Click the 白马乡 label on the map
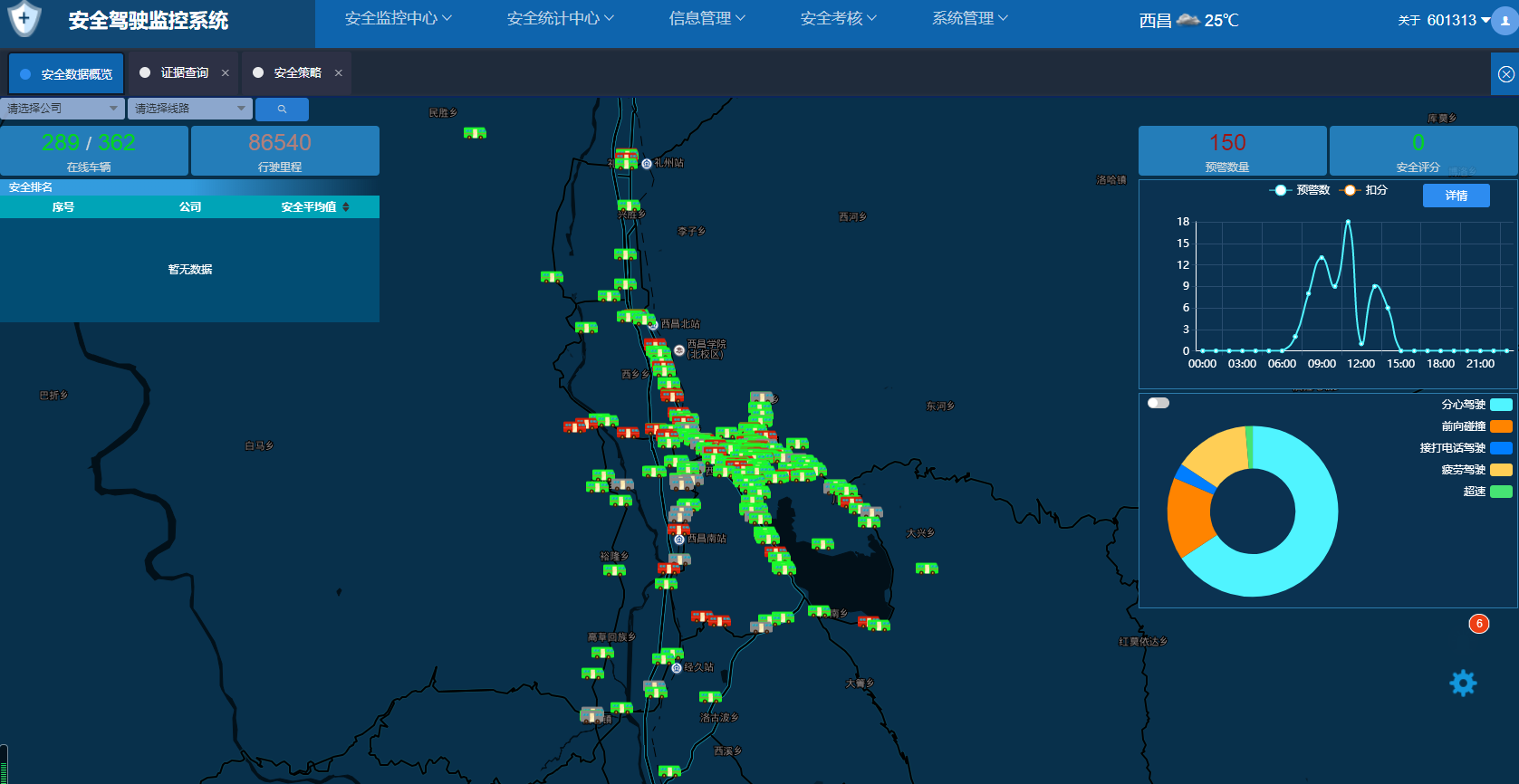 [259, 446]
